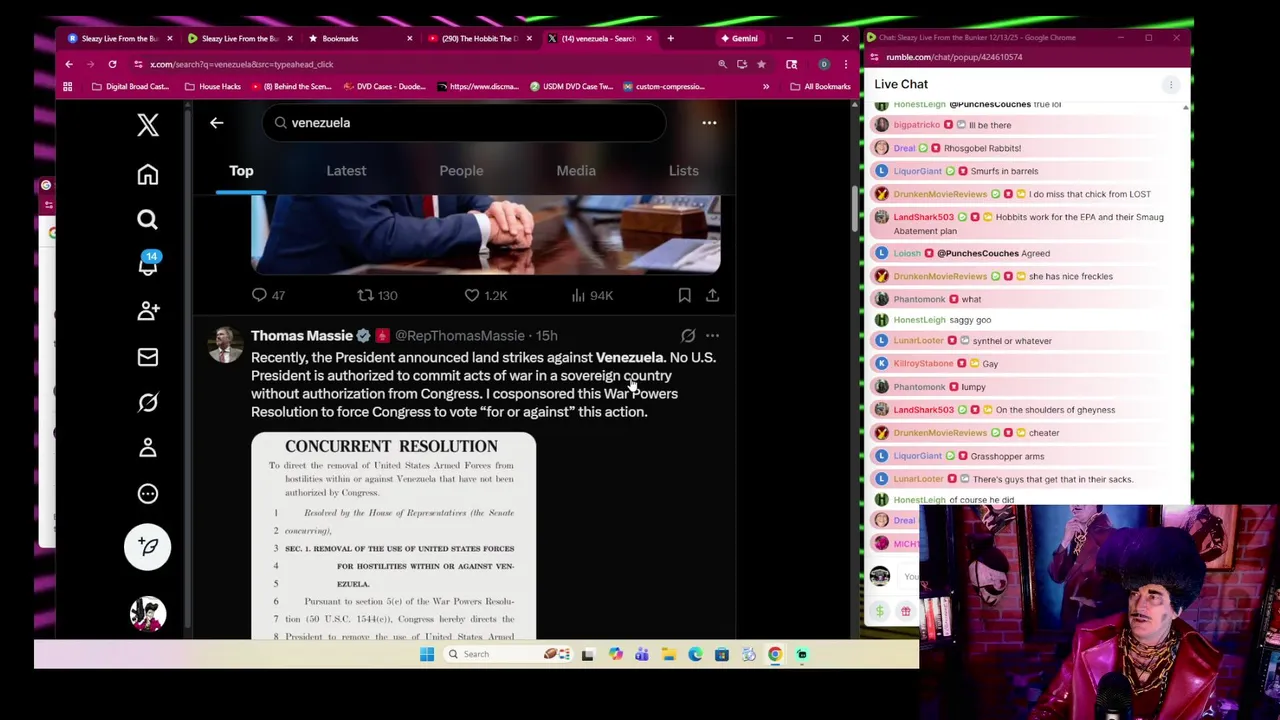Open Explore via the sidebar magnifier icon
Image resolution: width=1280 pixels, height=720 pixels.
click(148, 220)
